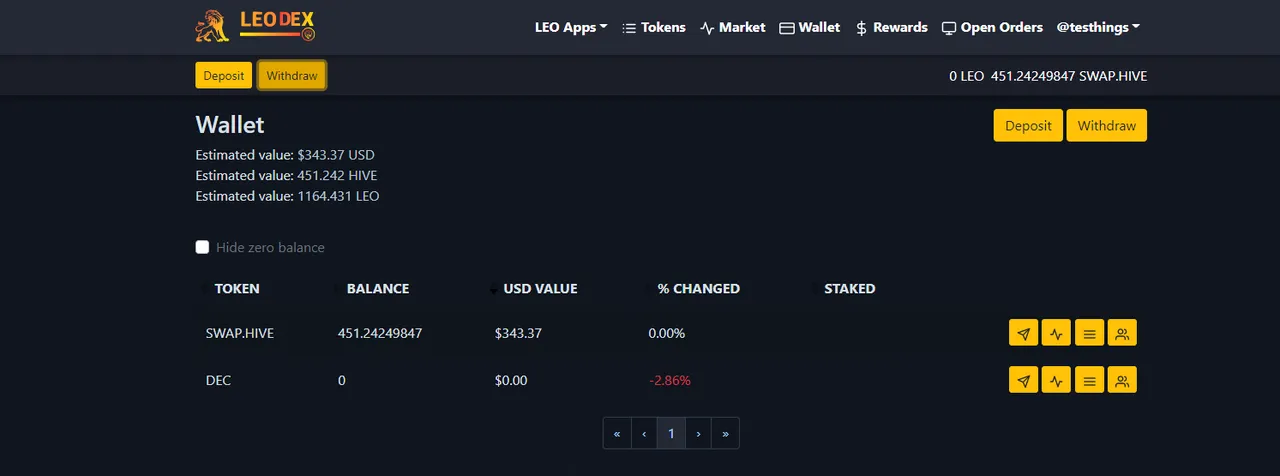Jump to the last page of pagination

coord(725,433)
